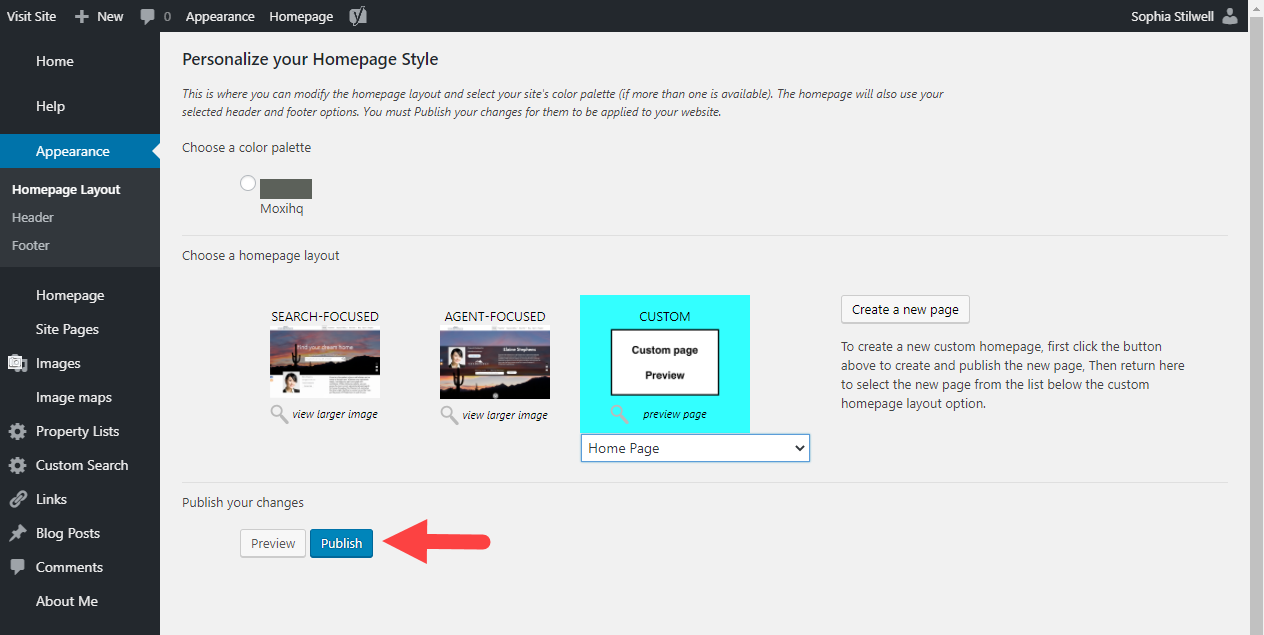Click the user avatar icon beside Sophia Stilwell
Image resolution: width=1264 pixels, height=635 pixels.
pyautogui.click(x=1229, y=16)
